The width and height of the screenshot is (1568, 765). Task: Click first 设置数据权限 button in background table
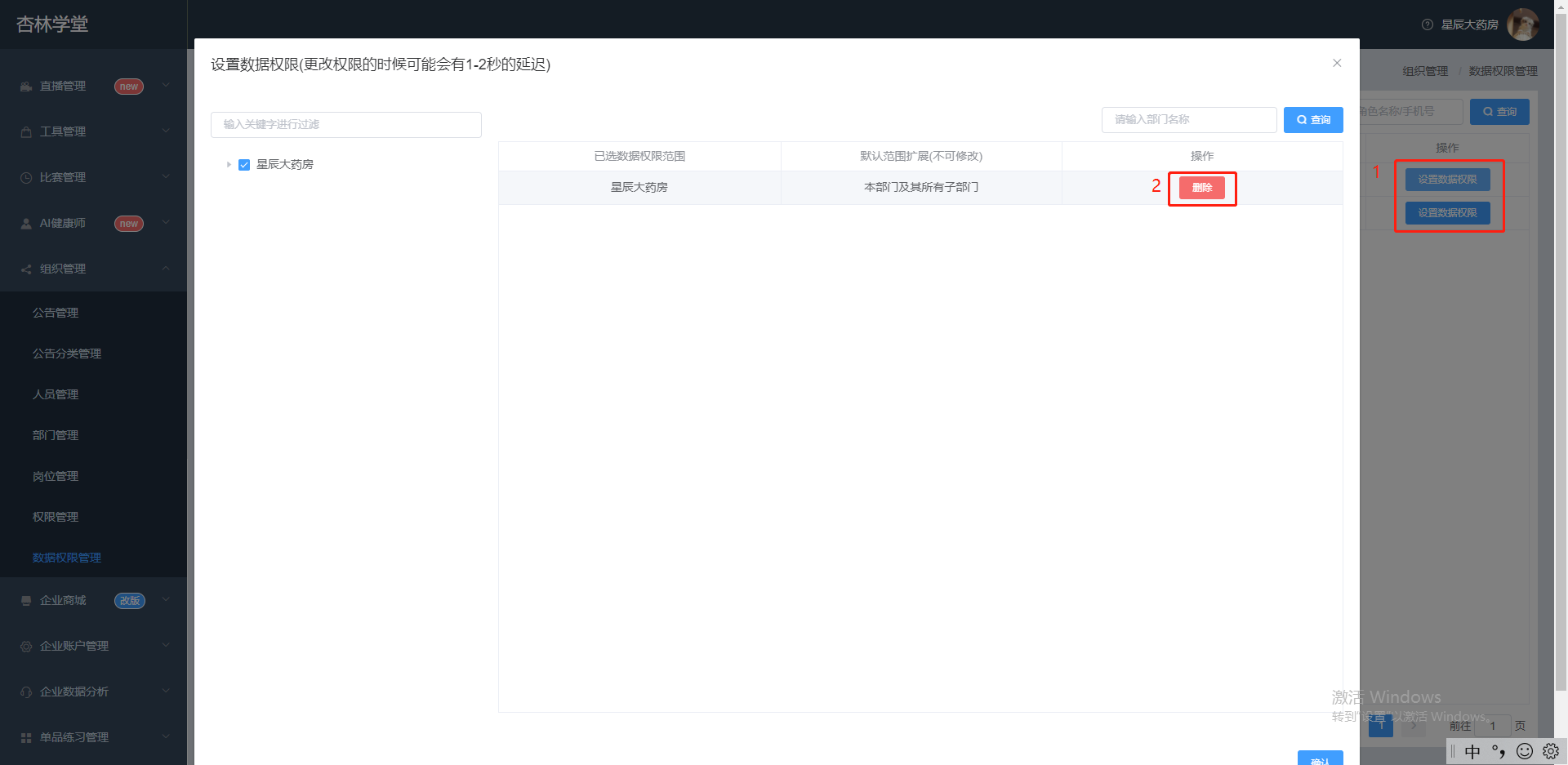click(1447, 180)
